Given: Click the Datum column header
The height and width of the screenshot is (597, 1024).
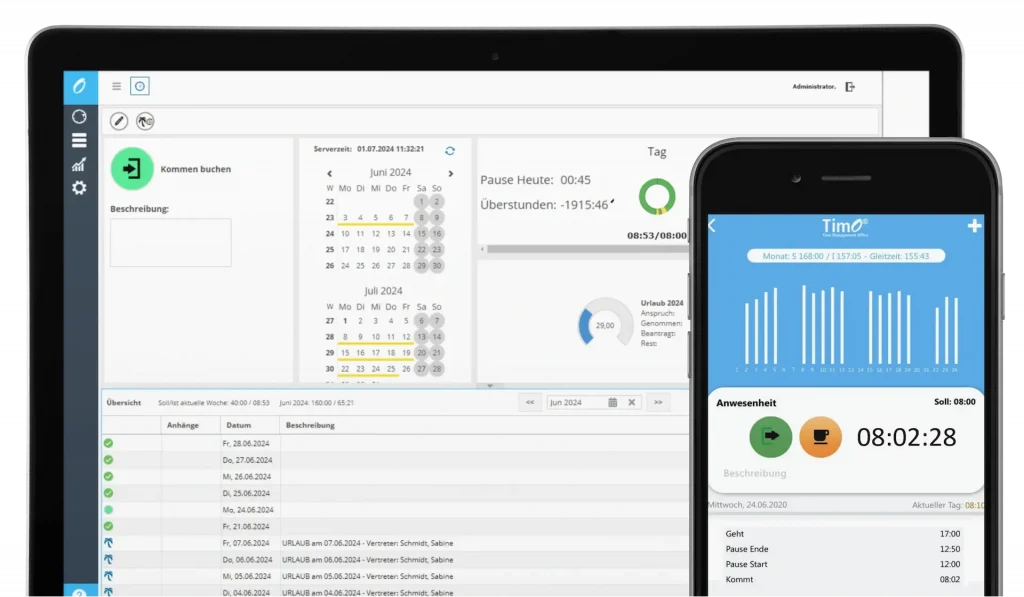Looking at the screenshot, I should pos(238,425).
